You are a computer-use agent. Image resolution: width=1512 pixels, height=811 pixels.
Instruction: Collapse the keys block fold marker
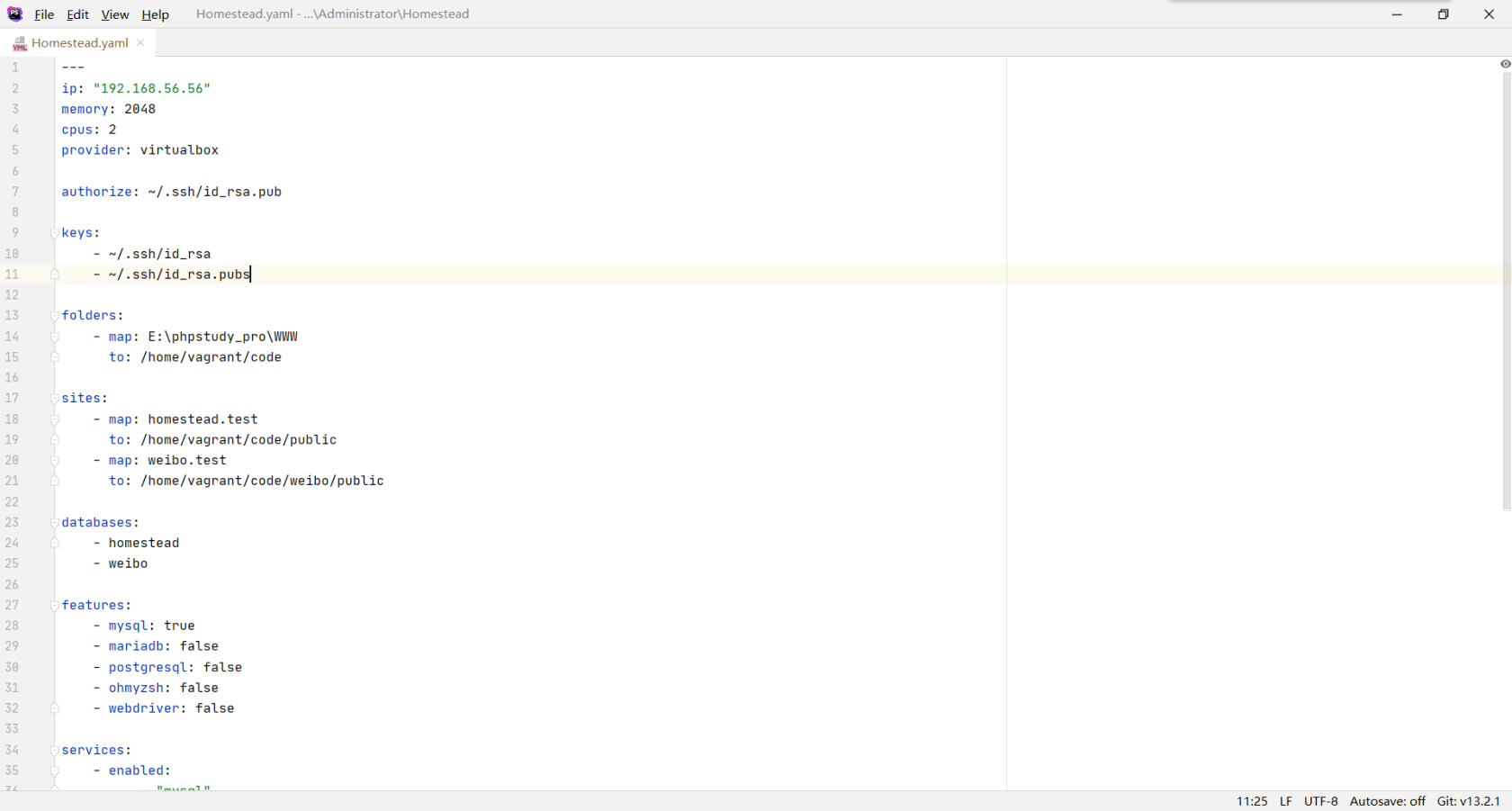(55, 233)
